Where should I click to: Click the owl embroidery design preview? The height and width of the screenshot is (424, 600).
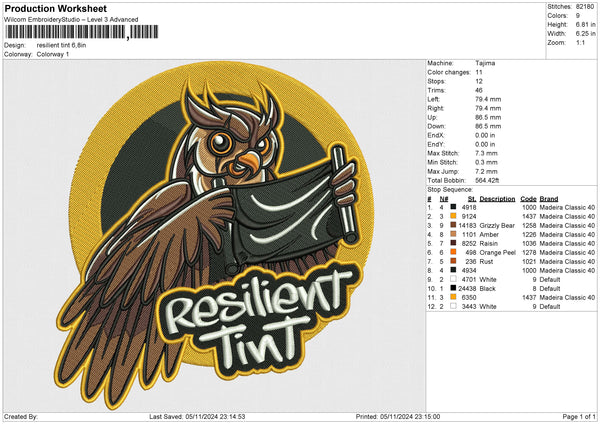point(214,235)
